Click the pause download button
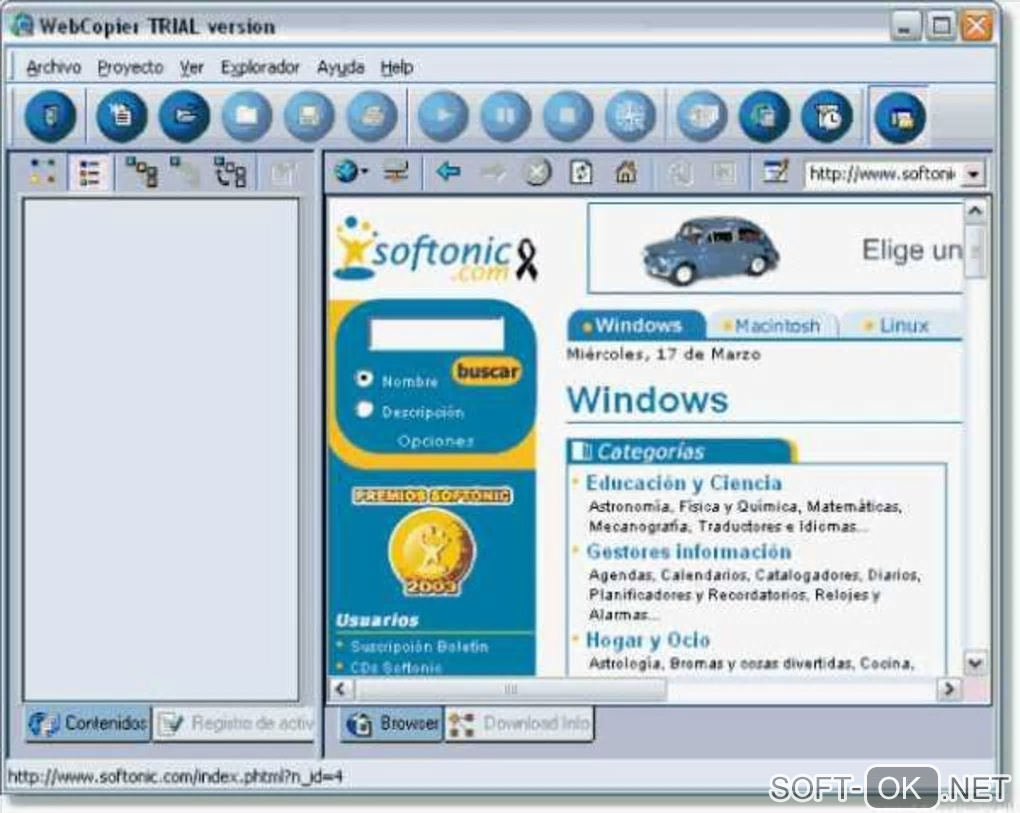 click(x=505, y=116)
